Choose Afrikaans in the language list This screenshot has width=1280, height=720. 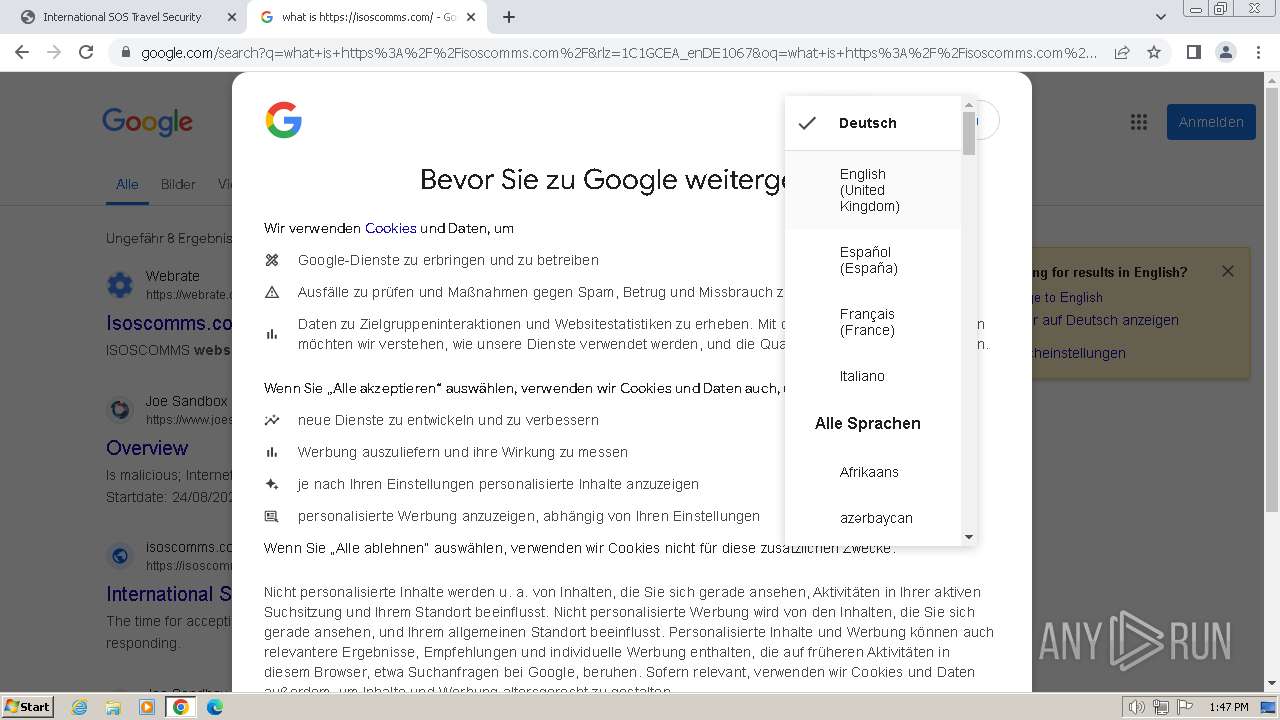click(x=873, y=472)
